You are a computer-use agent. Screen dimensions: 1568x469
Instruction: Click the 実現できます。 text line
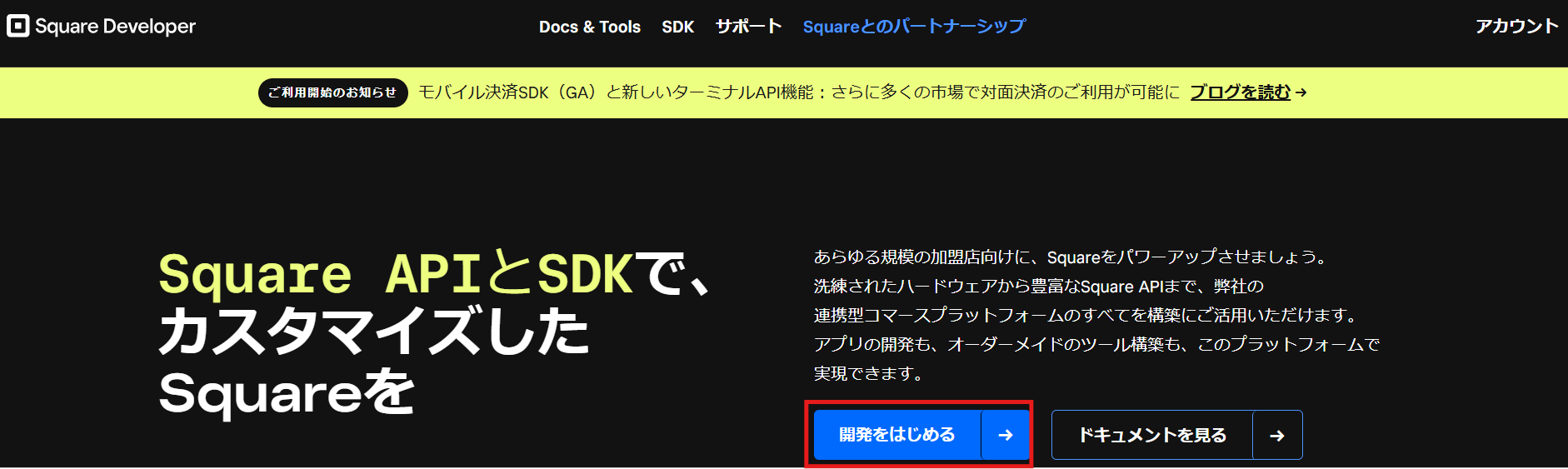pyautogui.click(x=871, y=373)
